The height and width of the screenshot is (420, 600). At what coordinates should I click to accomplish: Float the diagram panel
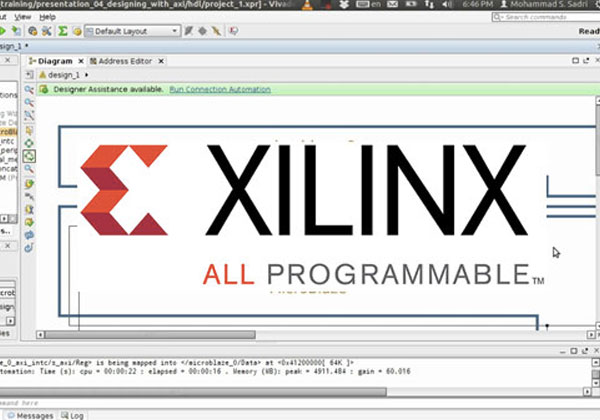click(x=586, y=60)
